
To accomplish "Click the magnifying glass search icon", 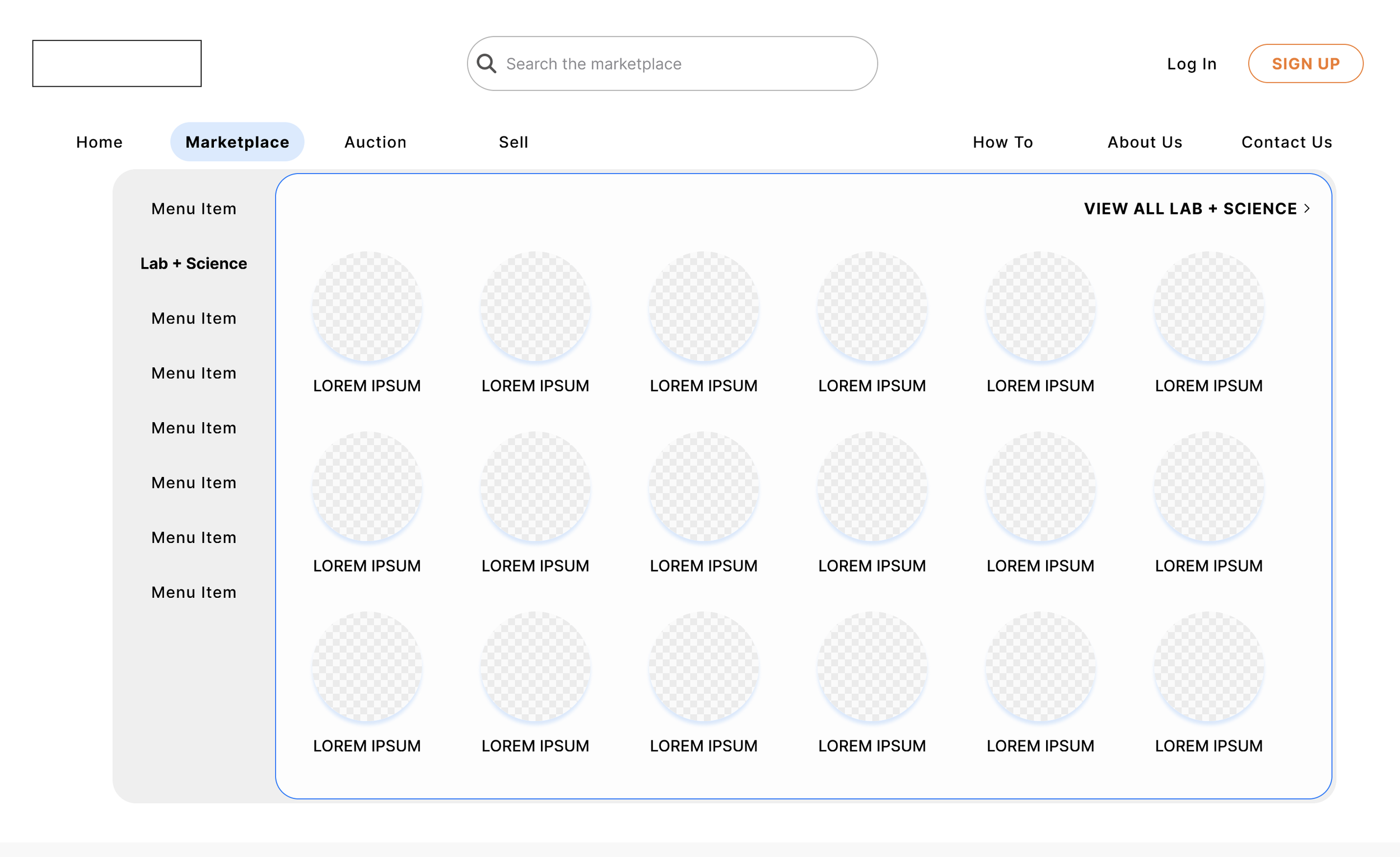I will point(487,63).
